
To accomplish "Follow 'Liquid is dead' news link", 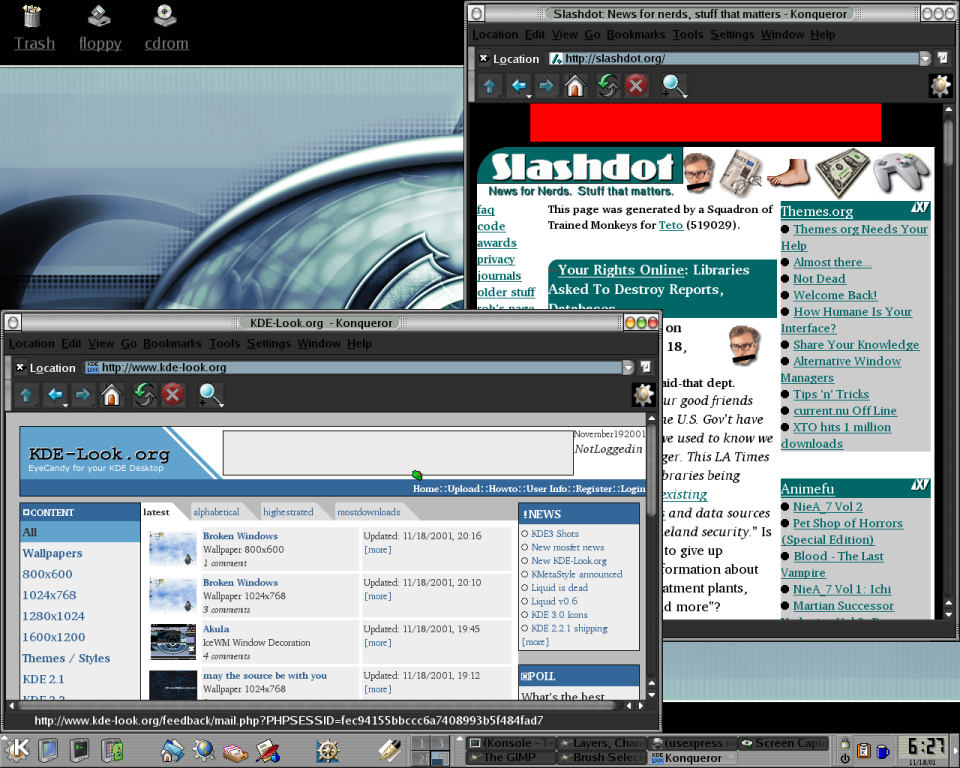I will (x=559, y=587).
